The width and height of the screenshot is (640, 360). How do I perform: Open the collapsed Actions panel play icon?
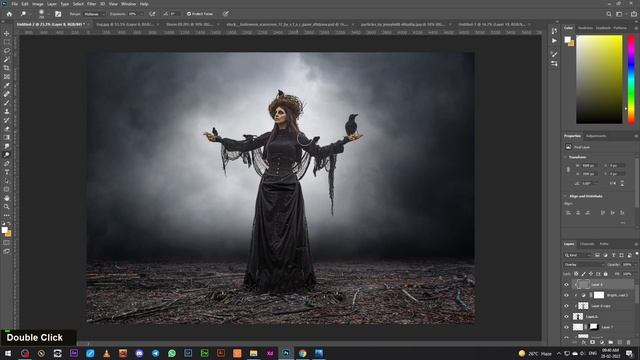[554, 41]
